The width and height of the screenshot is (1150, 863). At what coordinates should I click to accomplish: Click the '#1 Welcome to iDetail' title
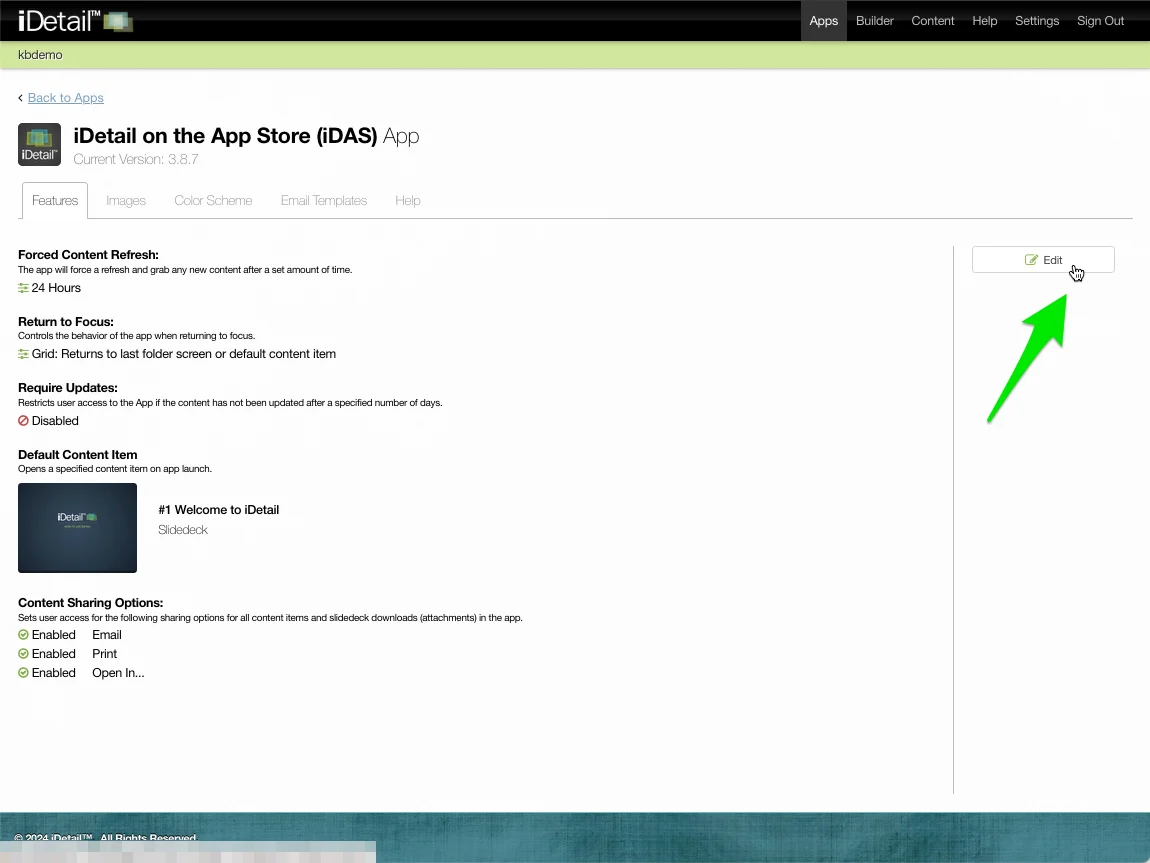click(x=219, y=510)
